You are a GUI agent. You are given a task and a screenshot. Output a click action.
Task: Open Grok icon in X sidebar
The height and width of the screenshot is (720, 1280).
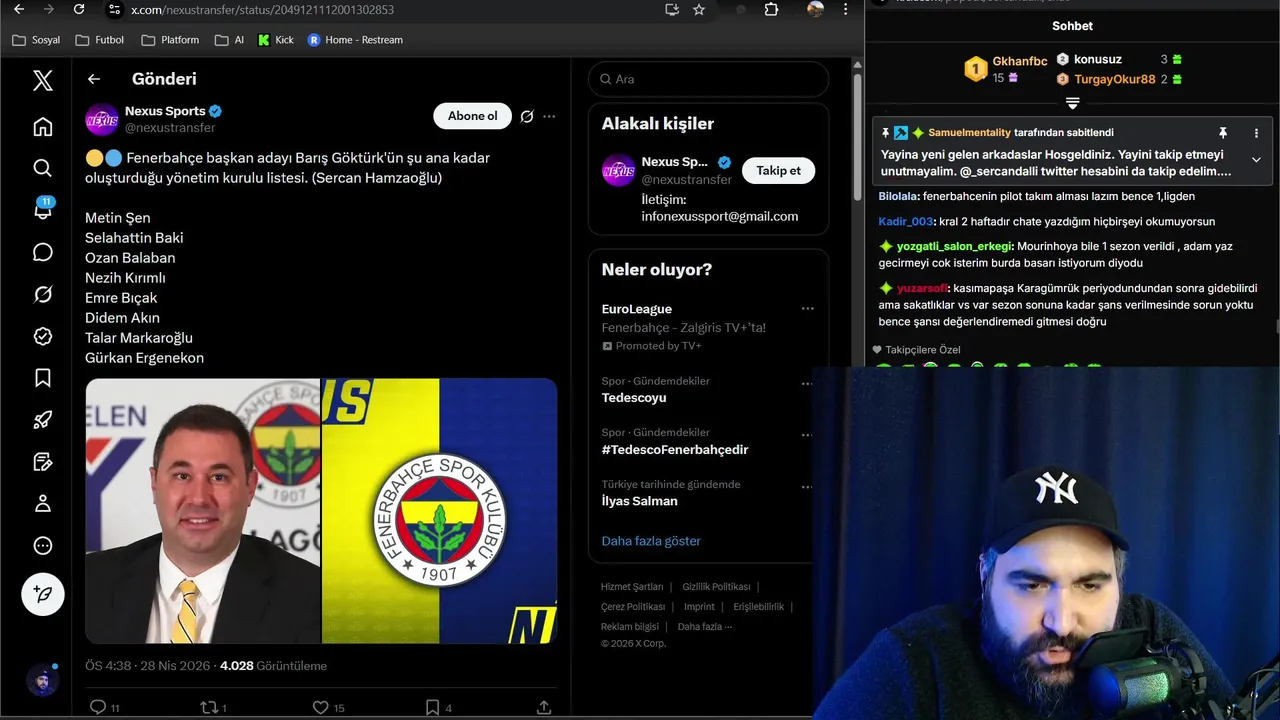[43, 294]
